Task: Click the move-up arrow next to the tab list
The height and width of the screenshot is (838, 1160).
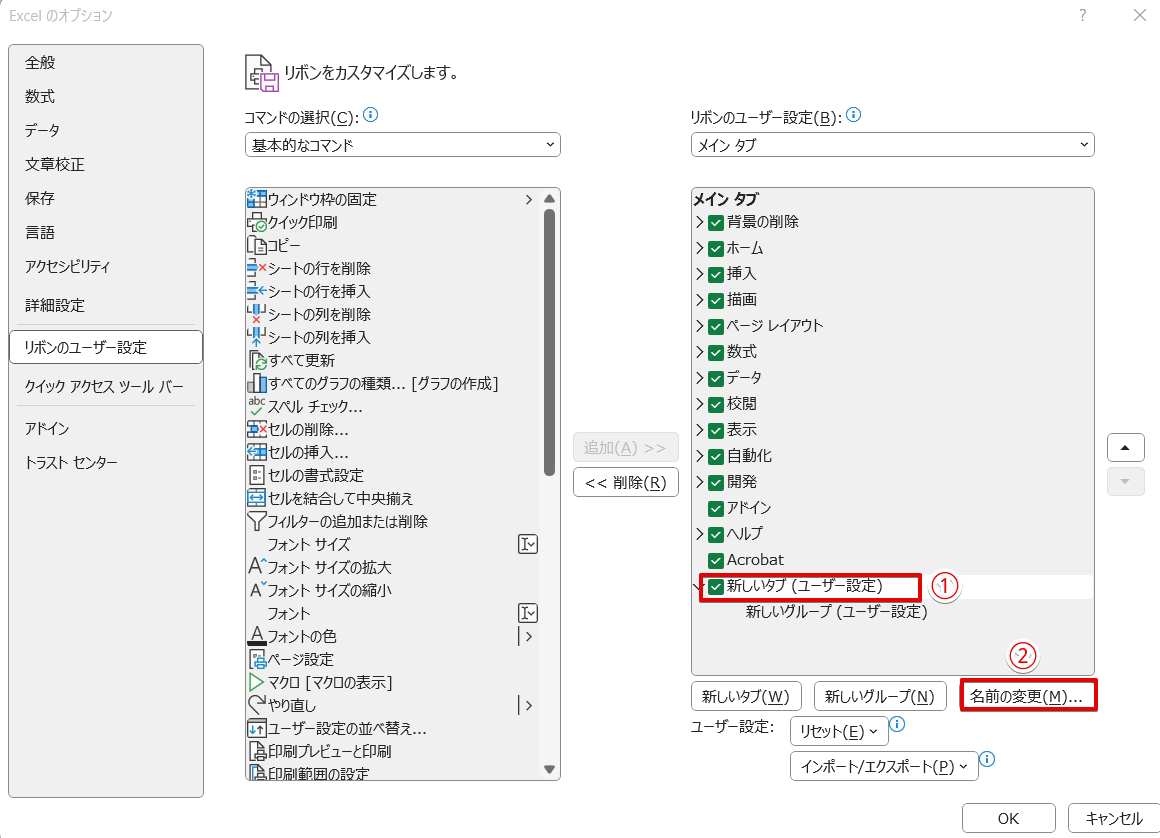Action: point(1126,447)
